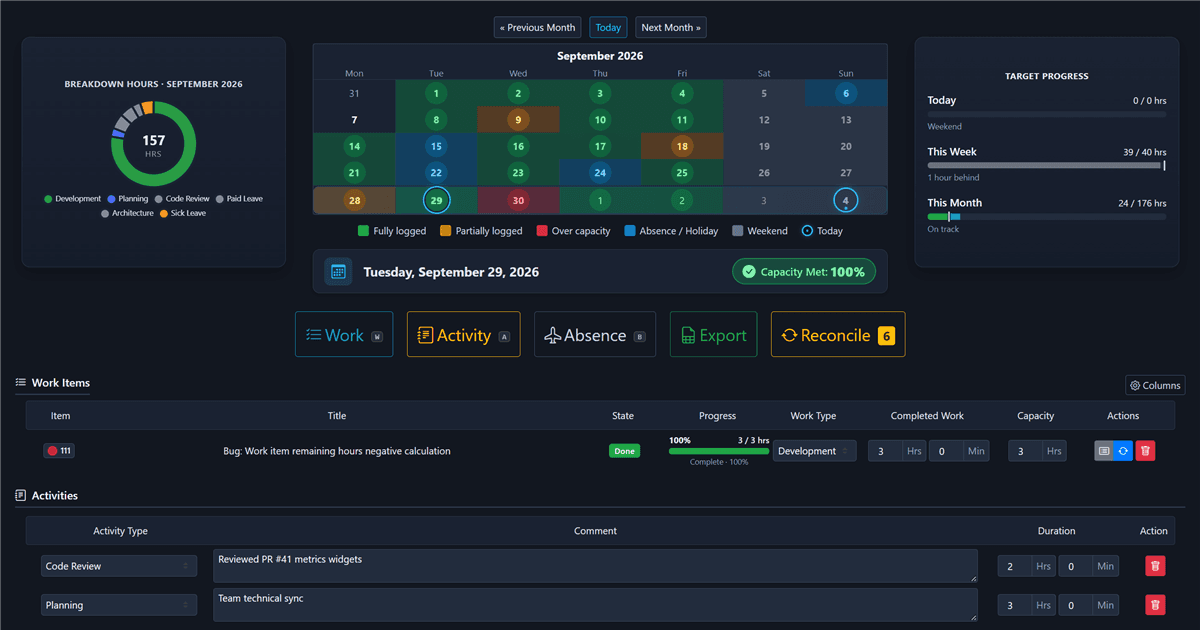Select September 9 on the calendar
This screenshot has height=630, width=1200.
518,120
